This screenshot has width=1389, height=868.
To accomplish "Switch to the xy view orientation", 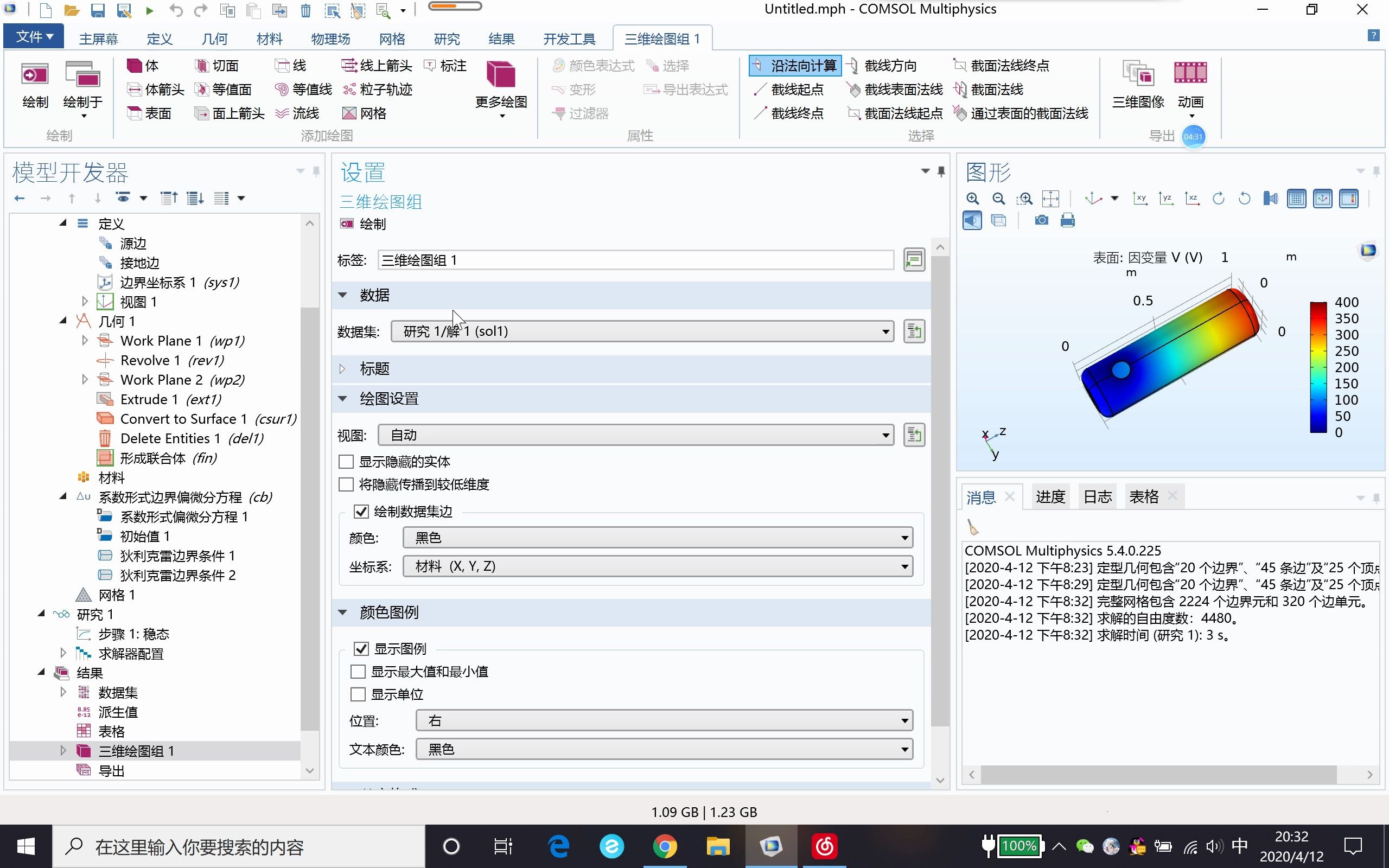I will click(1139, 198).
